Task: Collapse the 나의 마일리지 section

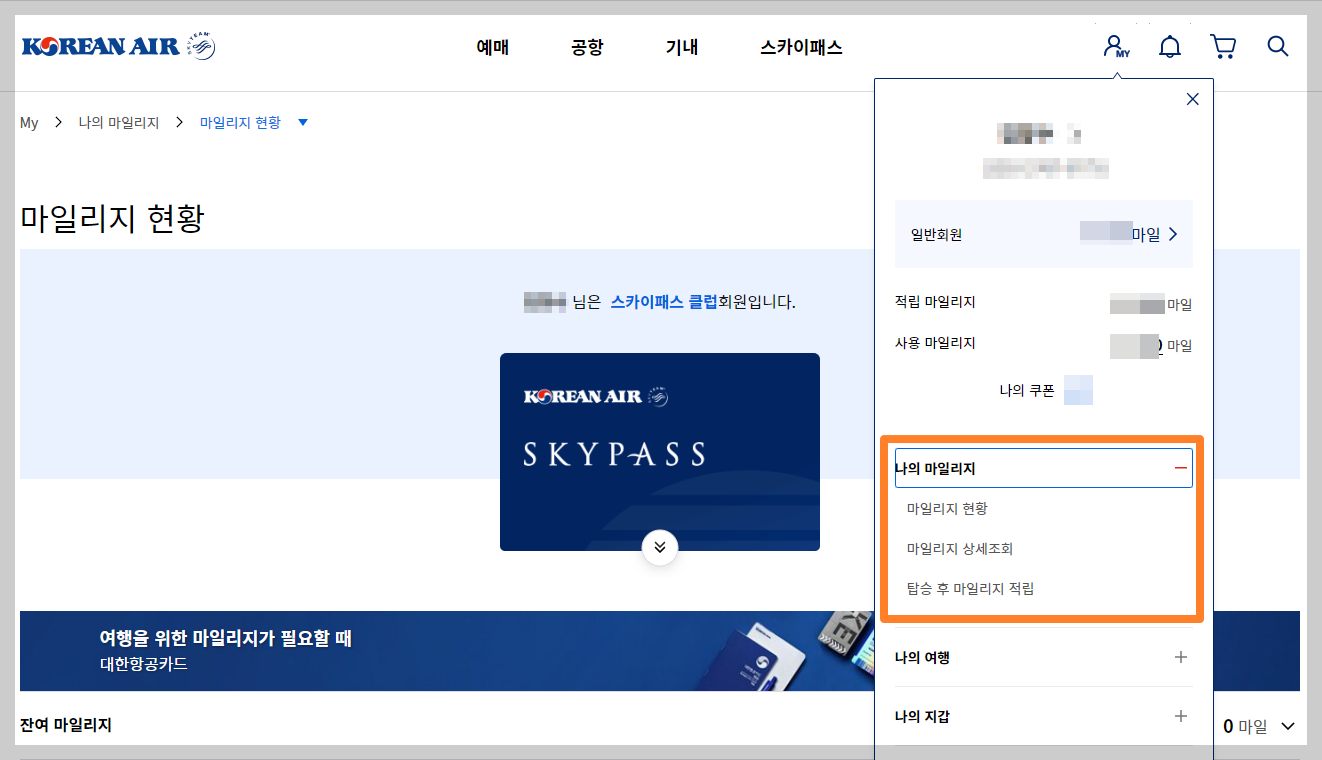Action: point(1044,468)
